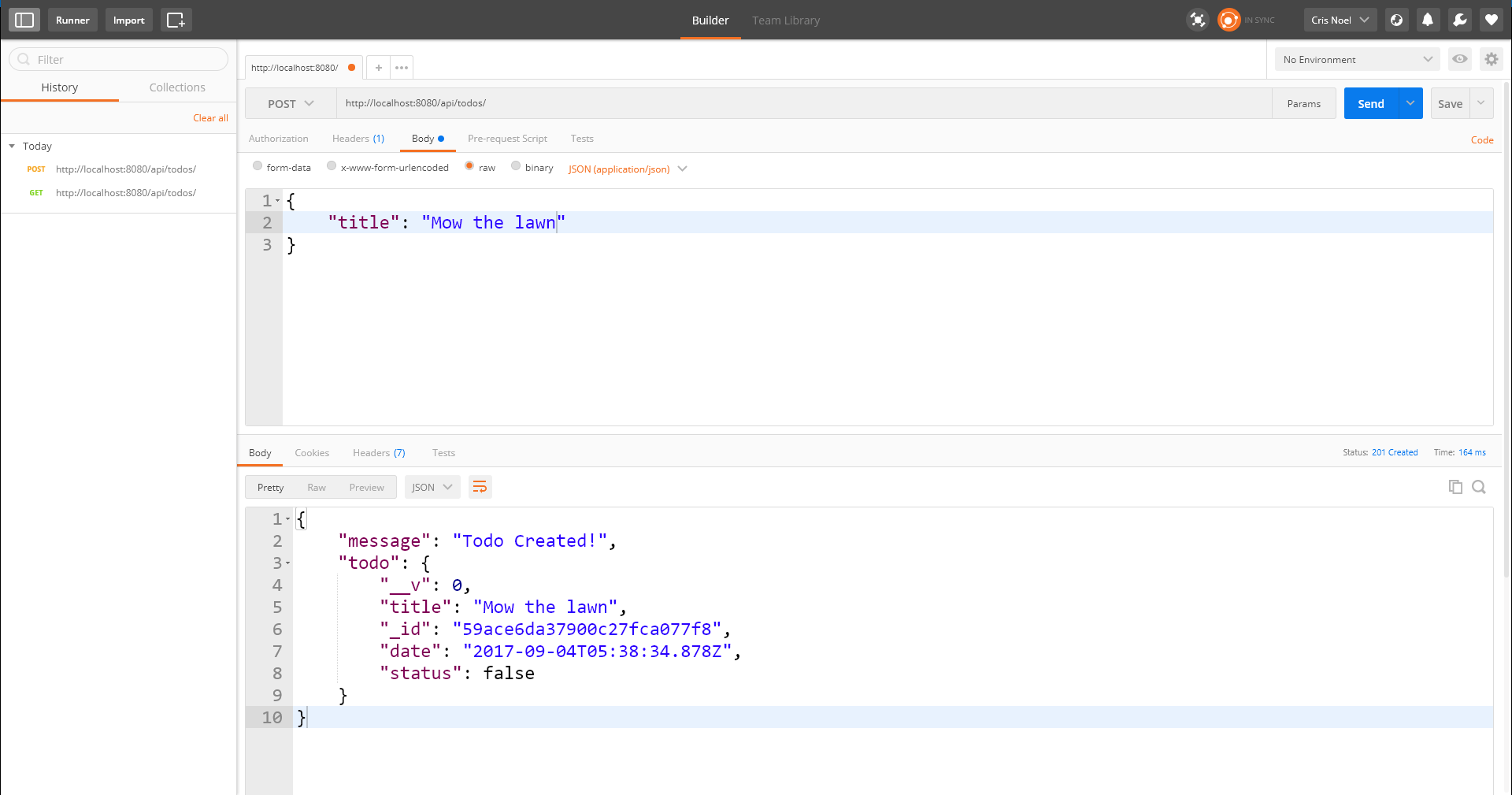This screenshot has height=795, width=1512.
Task: Search within the response body
Action: (1479, 487)
